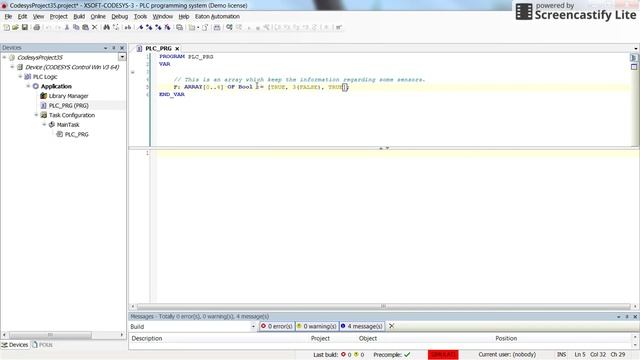Switch to the POUs bottom tab

point(42,345)
